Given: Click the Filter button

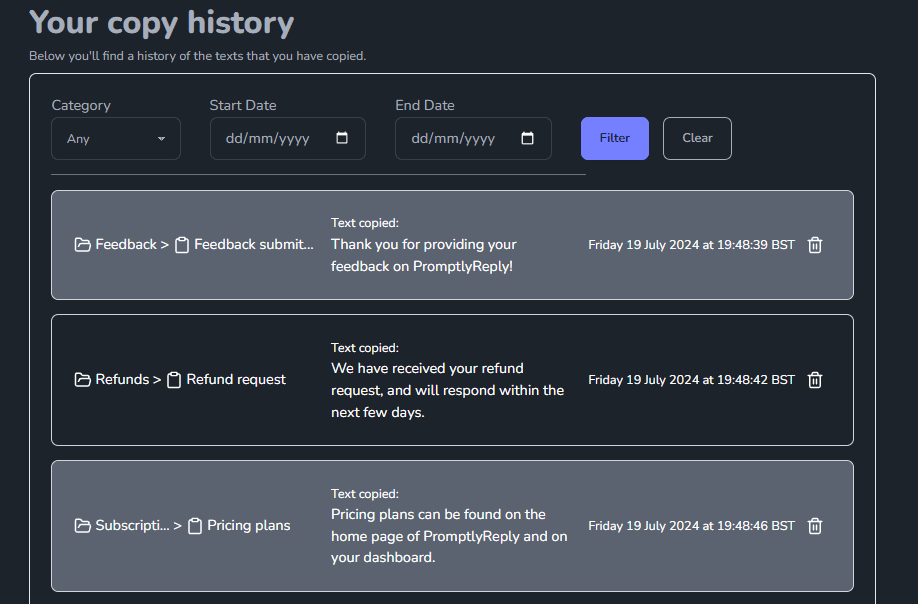Looking at the screenshot, I should click(x=615, y=138).
